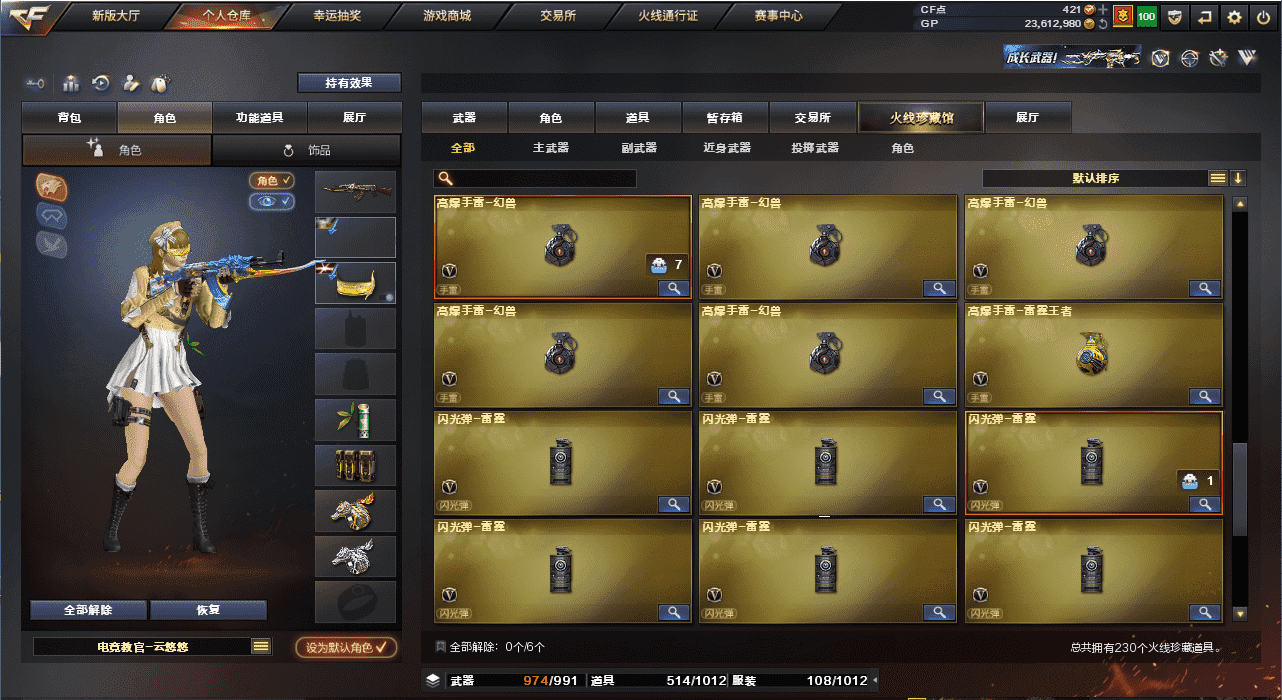Click the item list scrollbar thumb
Image resolution: width=1282 pixels, height=700 pixels.
click(x=1240, y=490)
